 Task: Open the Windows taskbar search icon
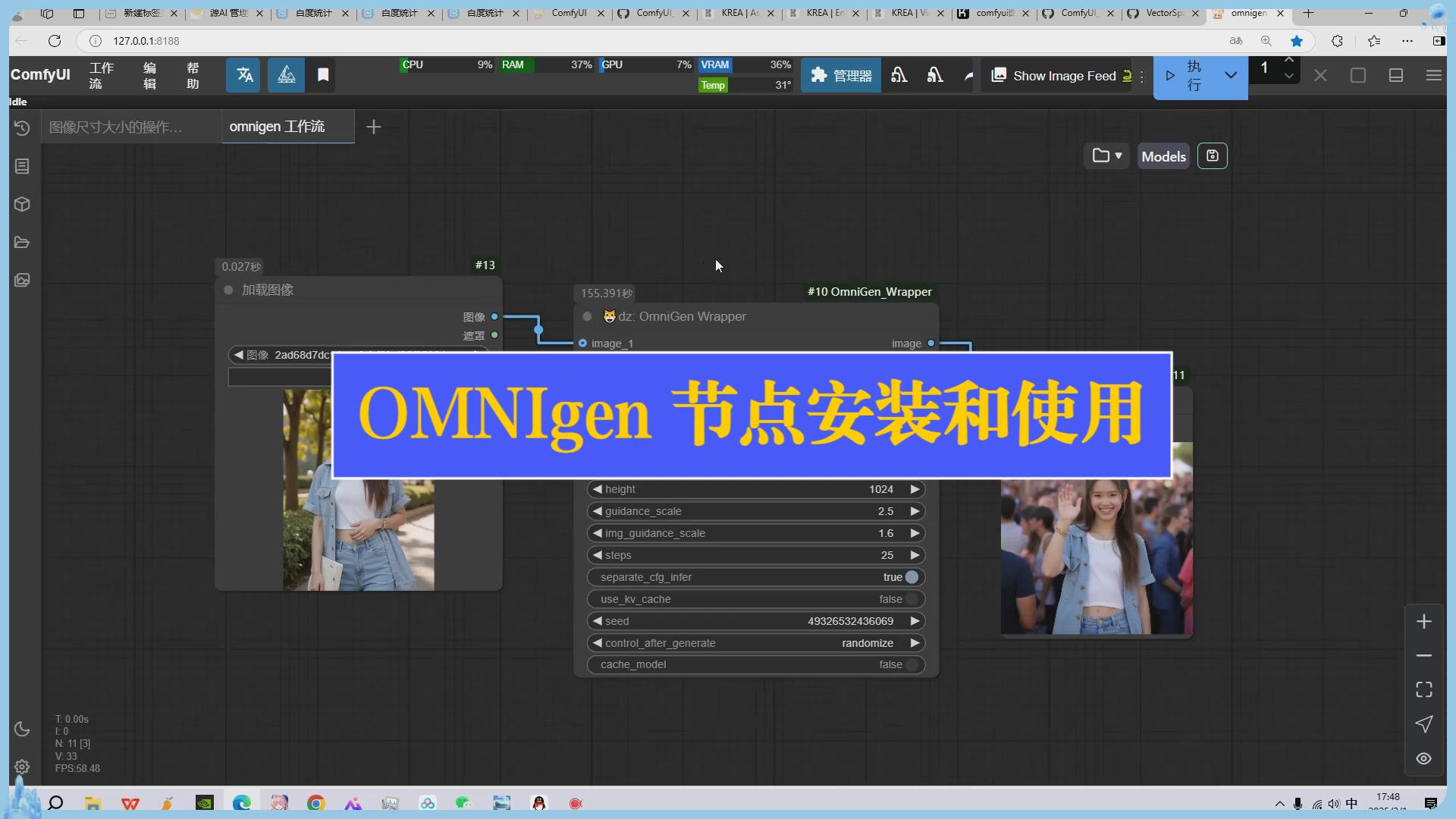pyautogui.click(x=55, y=803)
